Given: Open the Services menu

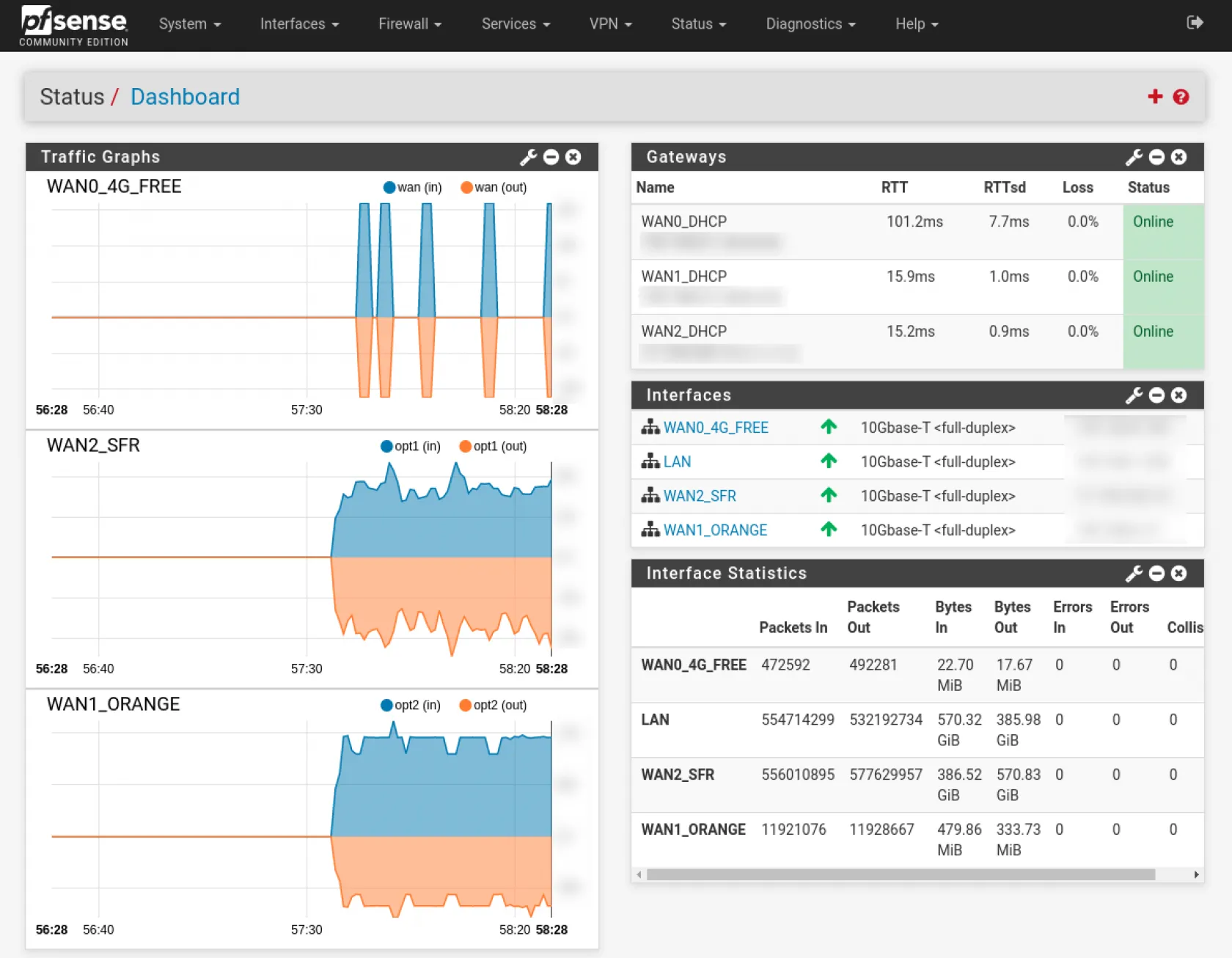Looking at the screenshot, I should (515, 24).
